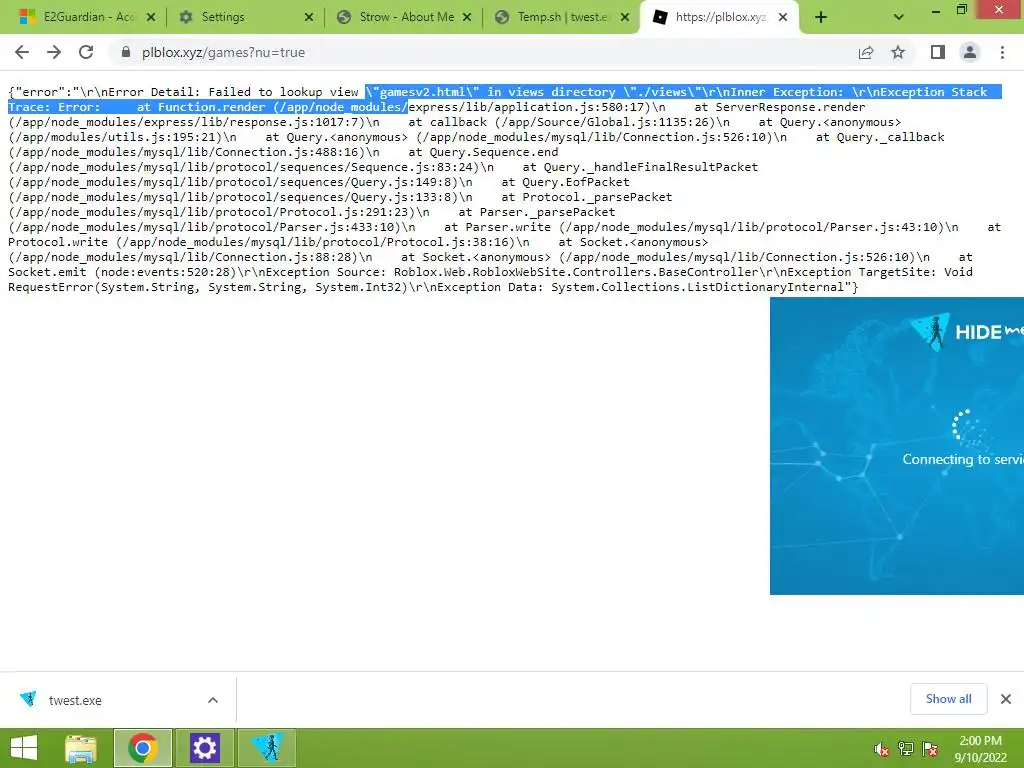This screenshot has height=768, width=1024.
Task: Click the "RequestError(System.String" text
Action: click(104, 287)
